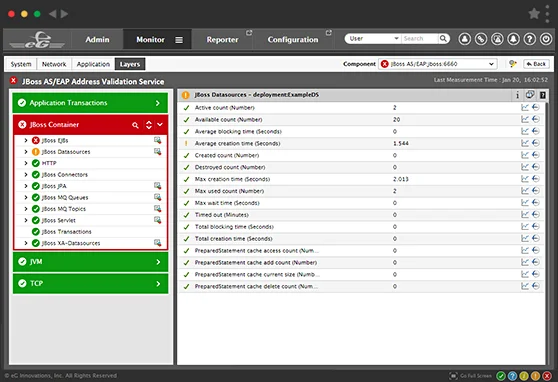558x382 pixels.
Task: Open graph for Active count measure
Action: pos(525,108)
